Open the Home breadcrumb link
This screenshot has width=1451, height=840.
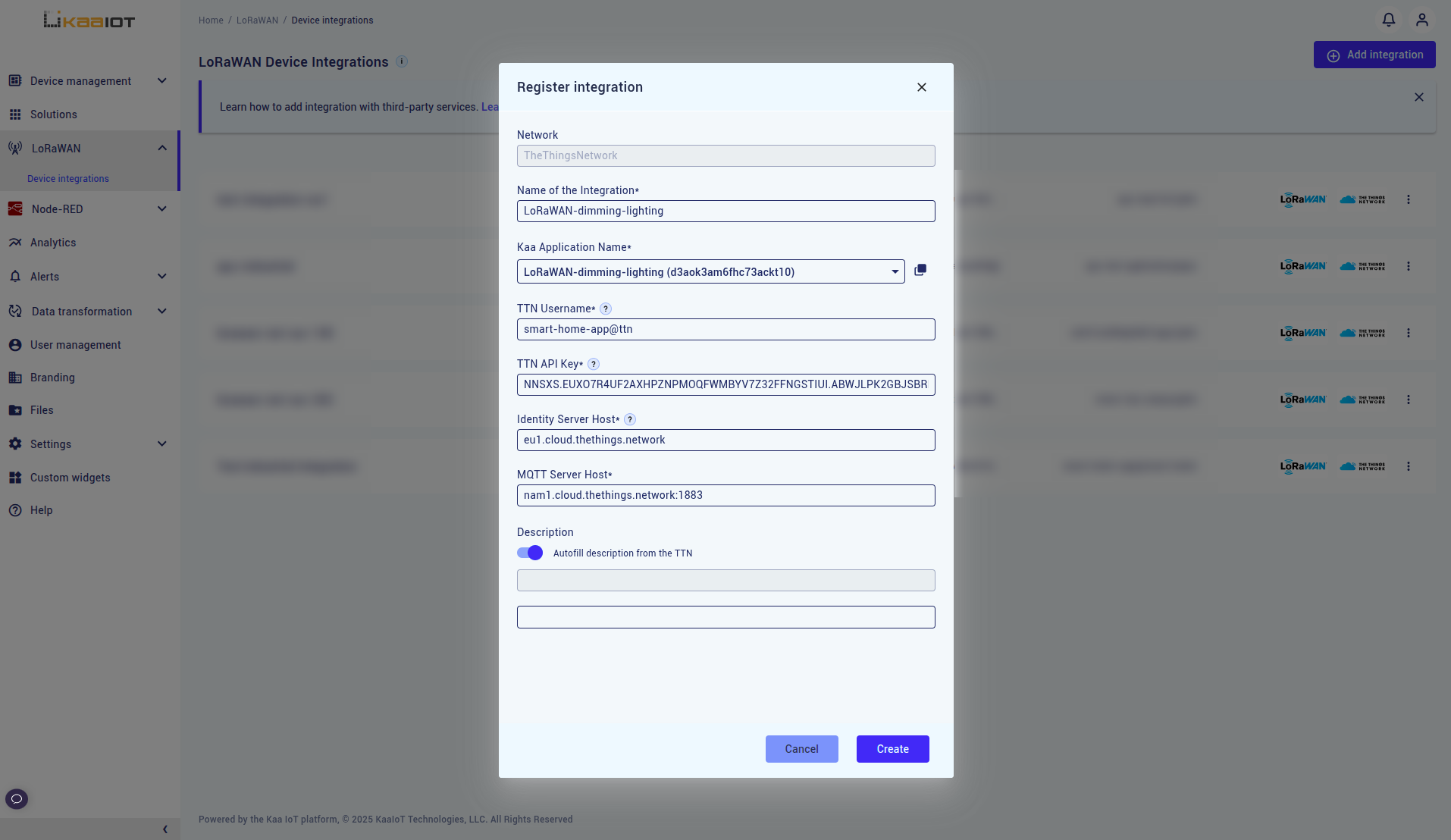tap(211, 20)
